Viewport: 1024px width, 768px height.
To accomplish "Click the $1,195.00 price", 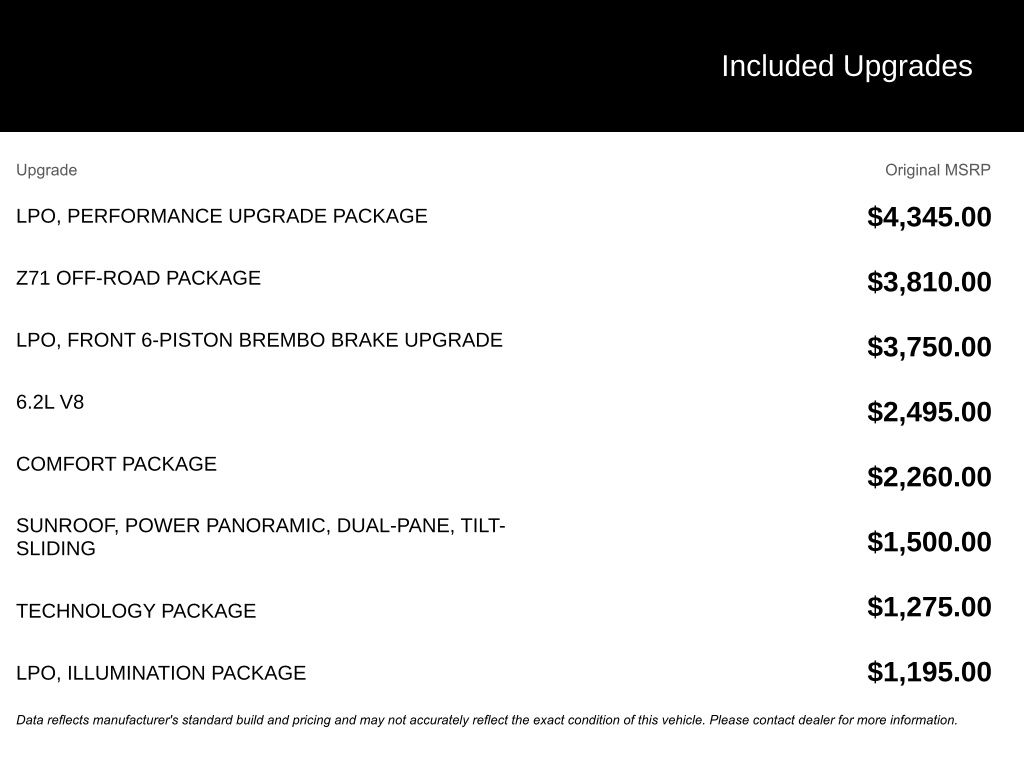I will pos(929,671).
